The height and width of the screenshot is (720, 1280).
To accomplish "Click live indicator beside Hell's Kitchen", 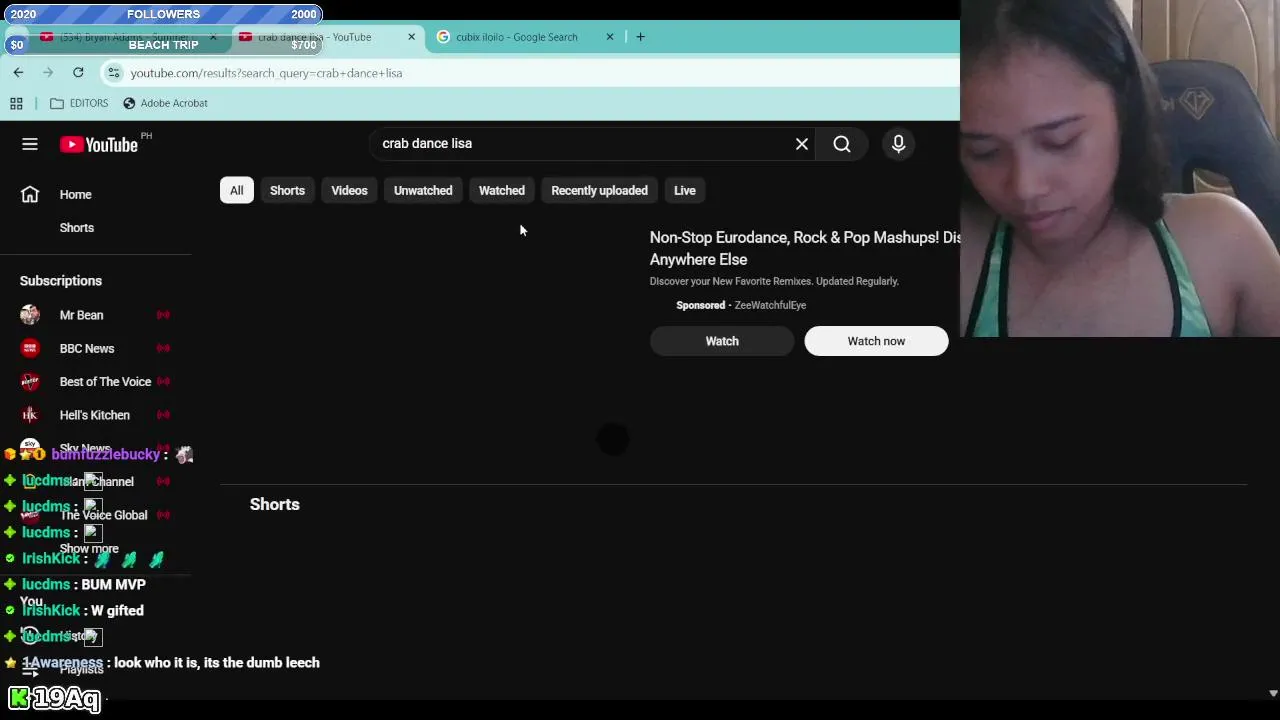I will [x=163, y=415].
